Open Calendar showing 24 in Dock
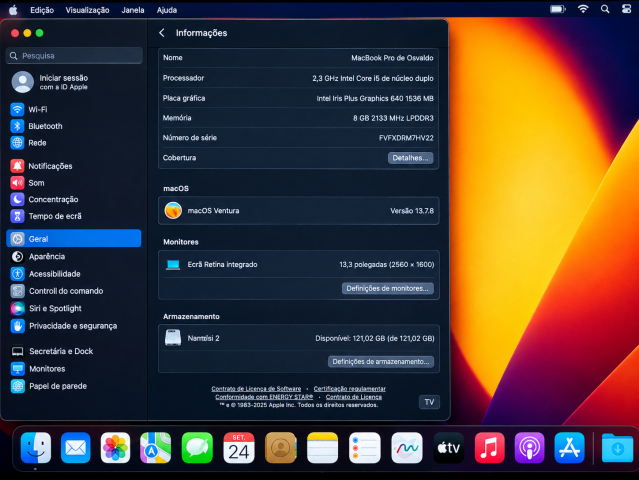Image resolution: width=639 pixels, height=480 pixels. 239,448
